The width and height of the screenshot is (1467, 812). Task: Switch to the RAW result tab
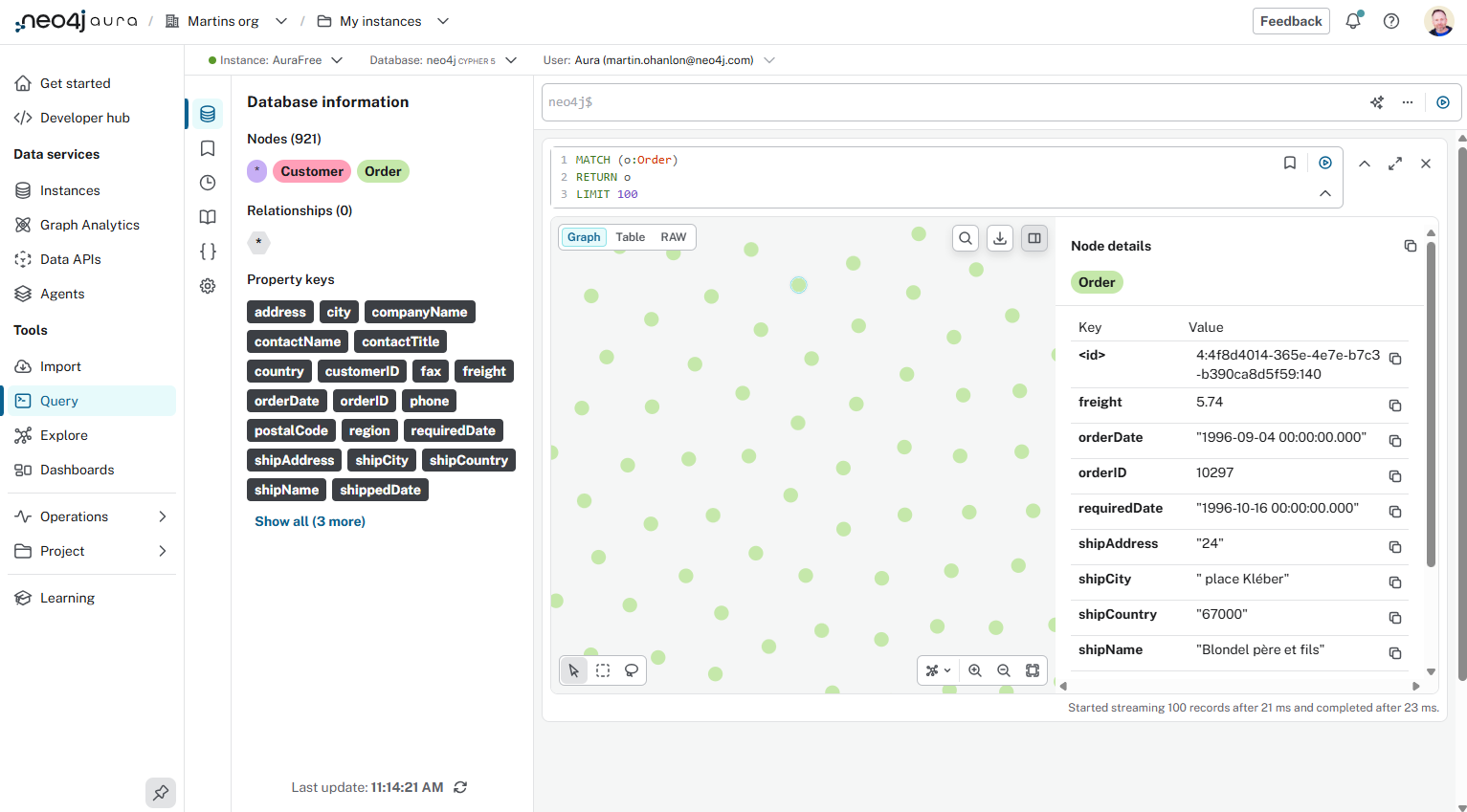673,236
